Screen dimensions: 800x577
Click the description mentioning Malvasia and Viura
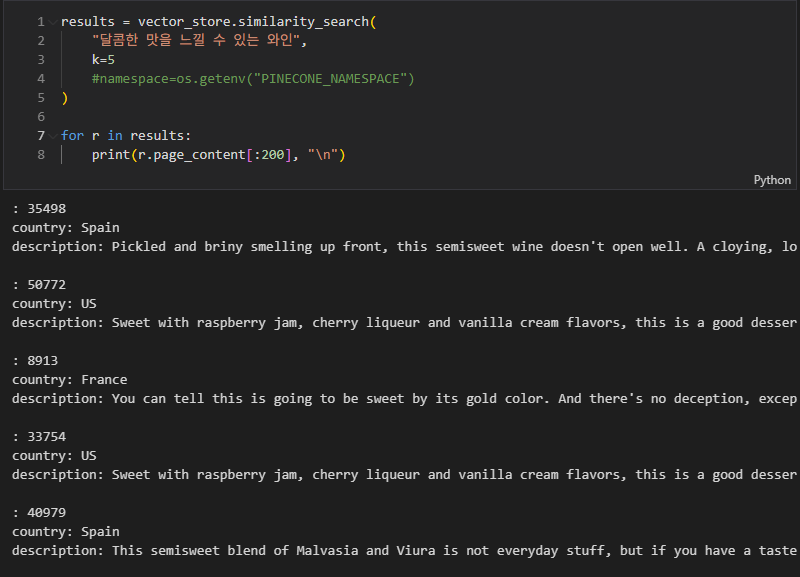point(404,551)
